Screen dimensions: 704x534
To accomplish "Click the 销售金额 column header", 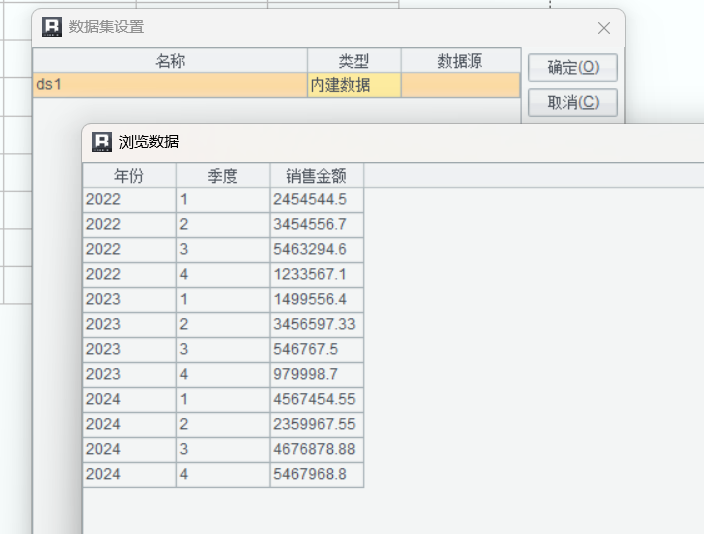I will [x=316, y=176].
